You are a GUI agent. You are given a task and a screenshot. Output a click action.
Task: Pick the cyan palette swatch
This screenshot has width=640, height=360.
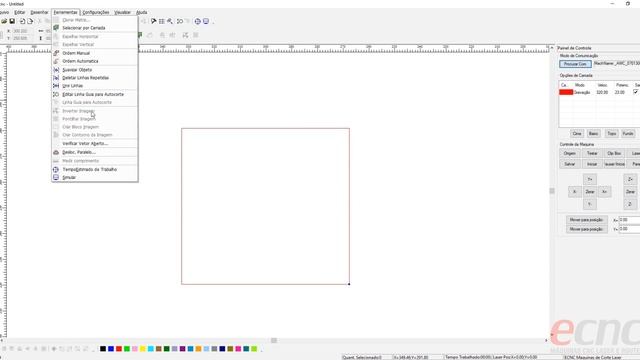[x=151, y=349]
